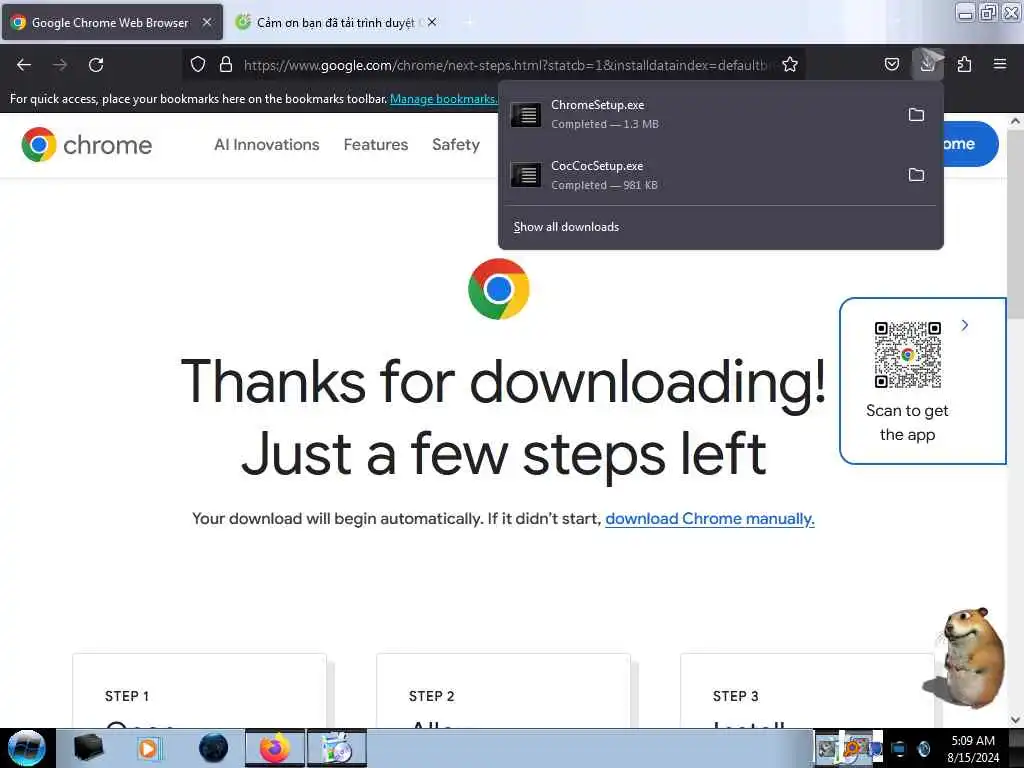The height and width of the screenshot is (768, 1024).
Task: Click the monitor icon in system tray
Action: (x=899, y=748)
